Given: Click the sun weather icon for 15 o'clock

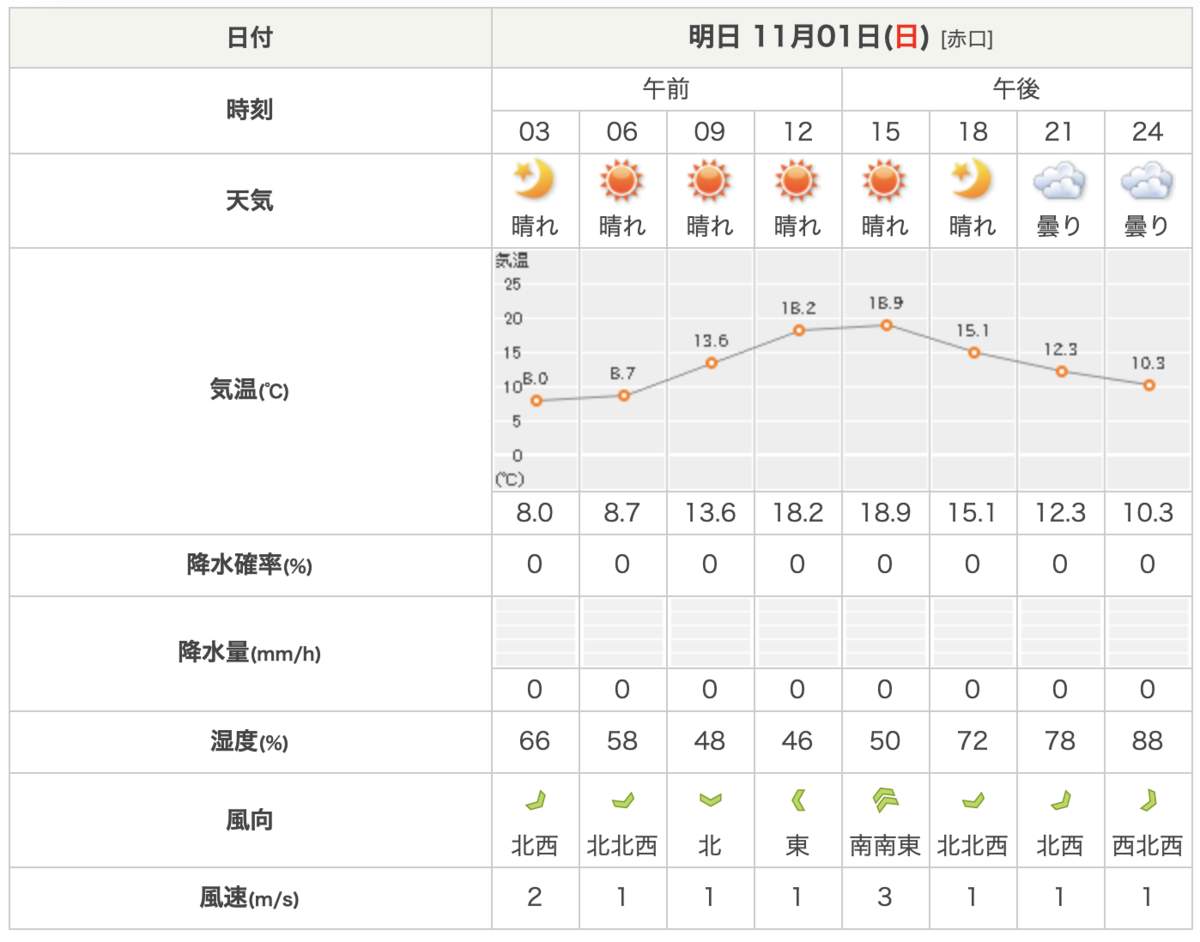Looking at the screenshot, I should click(x=885, y=181).
